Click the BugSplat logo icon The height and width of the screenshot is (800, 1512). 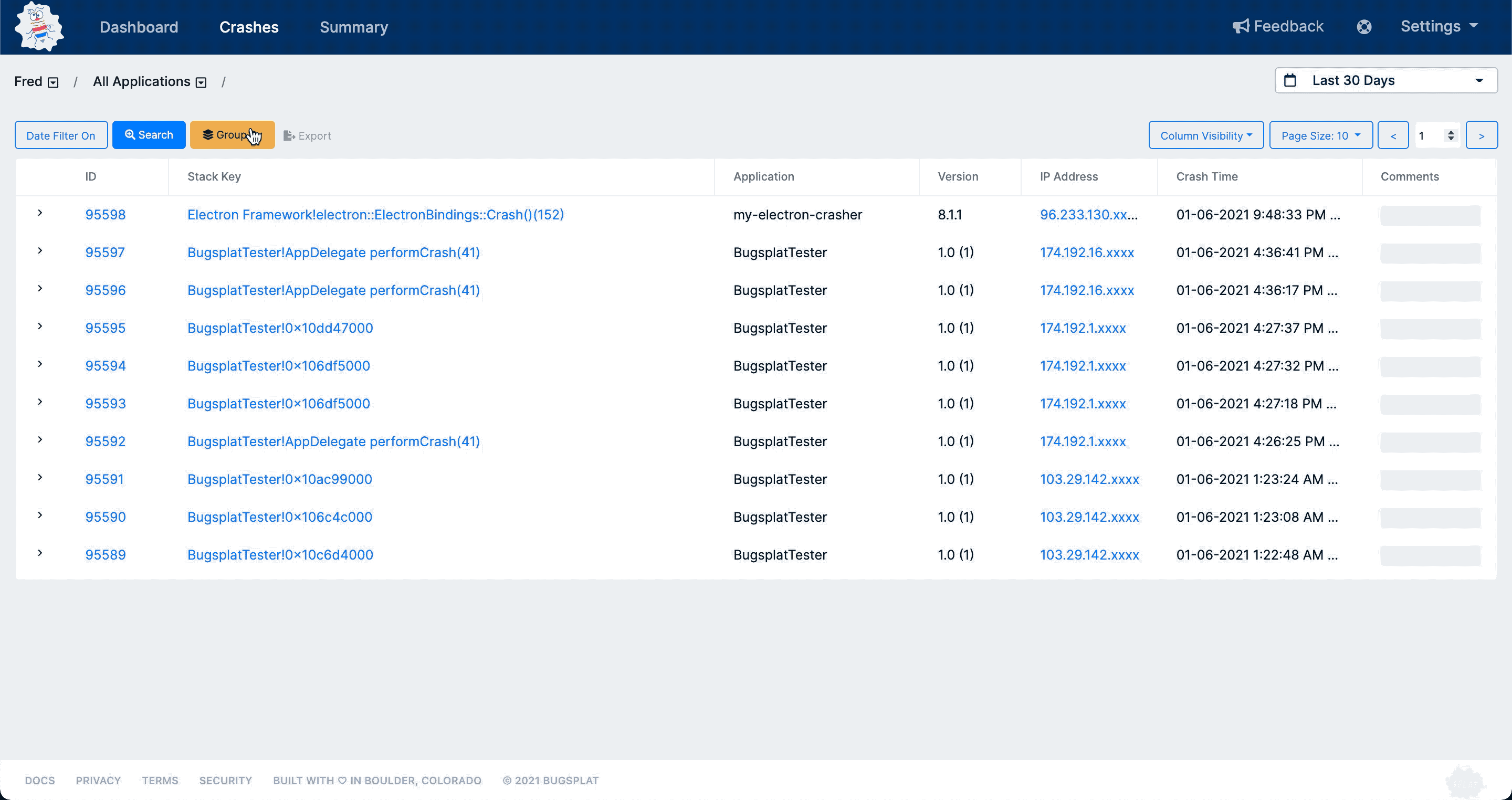click(x=39, y=27)
